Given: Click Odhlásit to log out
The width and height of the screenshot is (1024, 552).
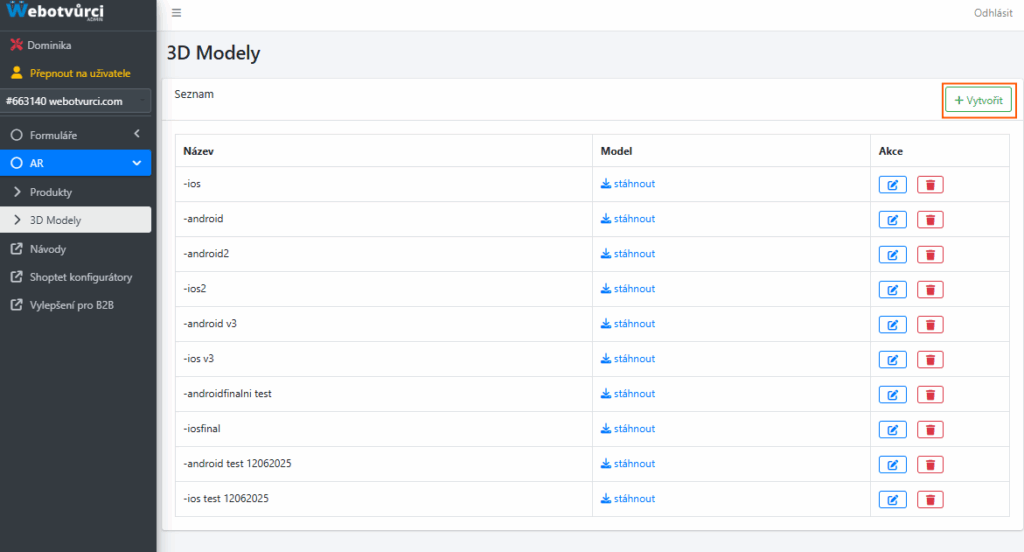Looking at the screenshot, I should coord(993,13).
